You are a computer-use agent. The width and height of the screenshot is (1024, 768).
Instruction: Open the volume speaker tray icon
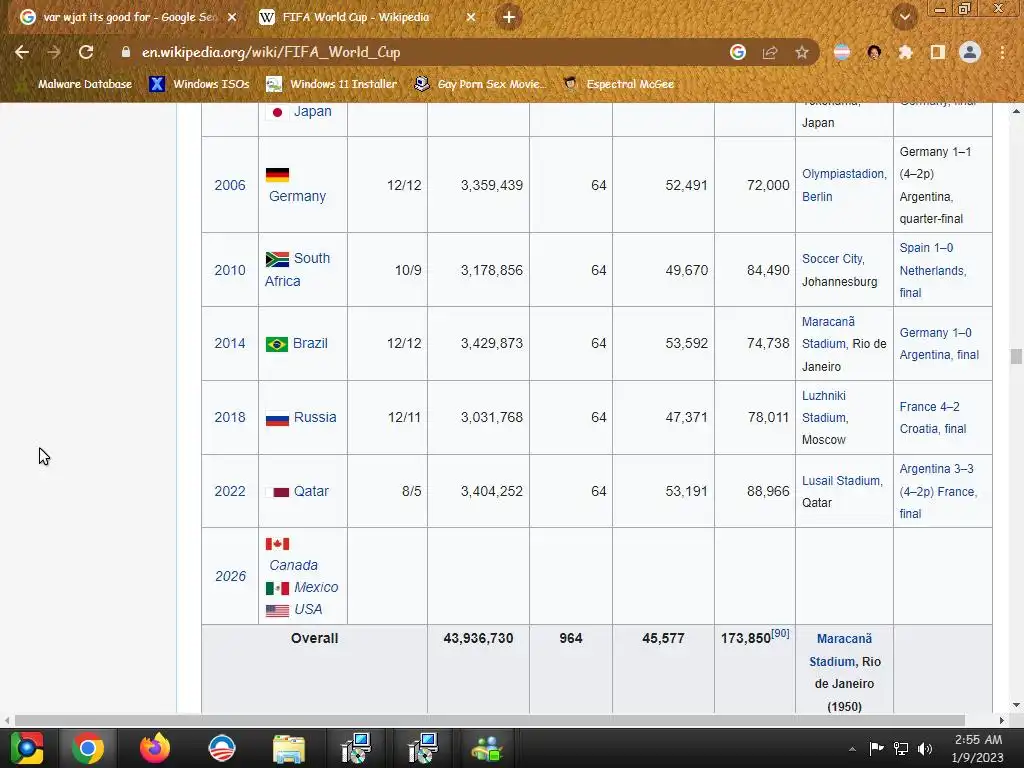[x=925, y=748]
